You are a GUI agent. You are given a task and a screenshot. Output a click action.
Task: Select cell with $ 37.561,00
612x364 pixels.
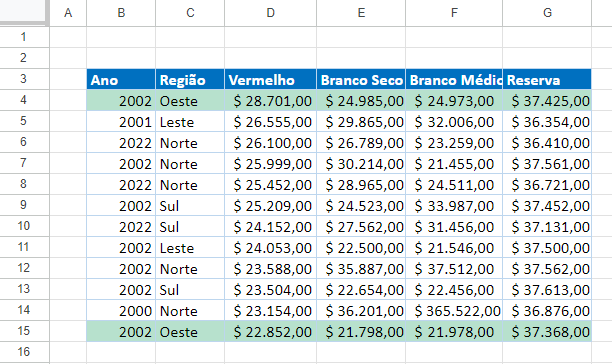click(547, 164)
